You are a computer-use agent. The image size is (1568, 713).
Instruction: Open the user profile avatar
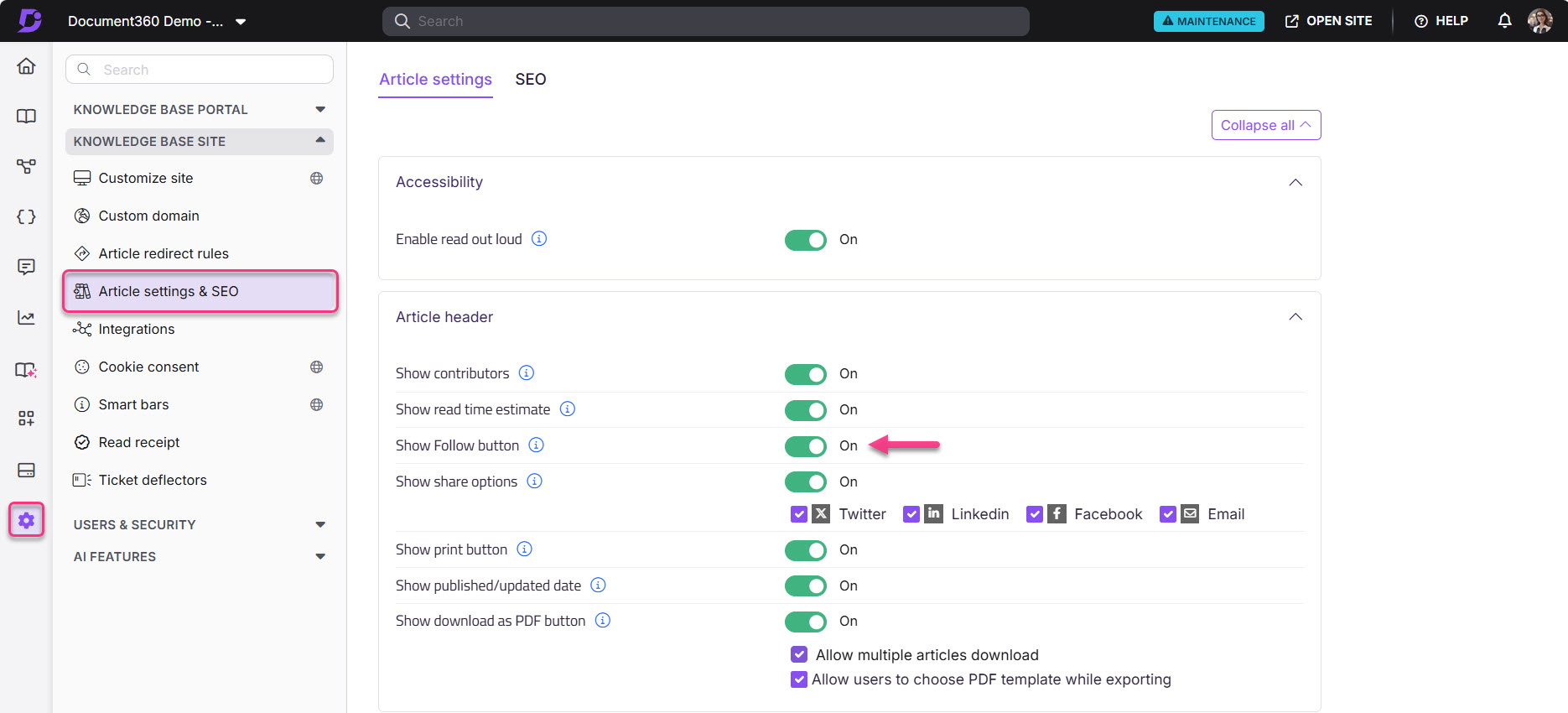1540,21
